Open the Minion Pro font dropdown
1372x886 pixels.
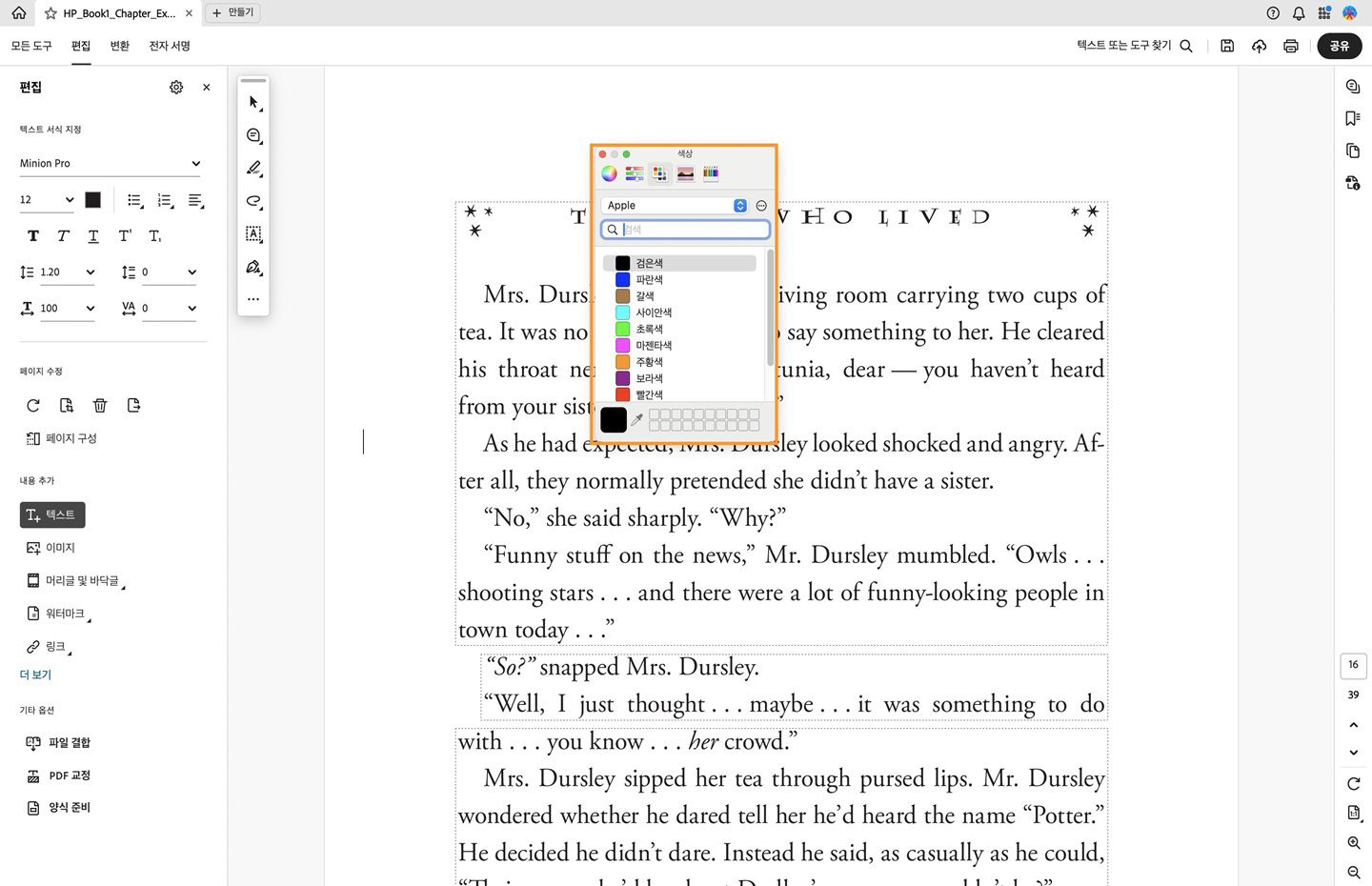click(111, 164)
